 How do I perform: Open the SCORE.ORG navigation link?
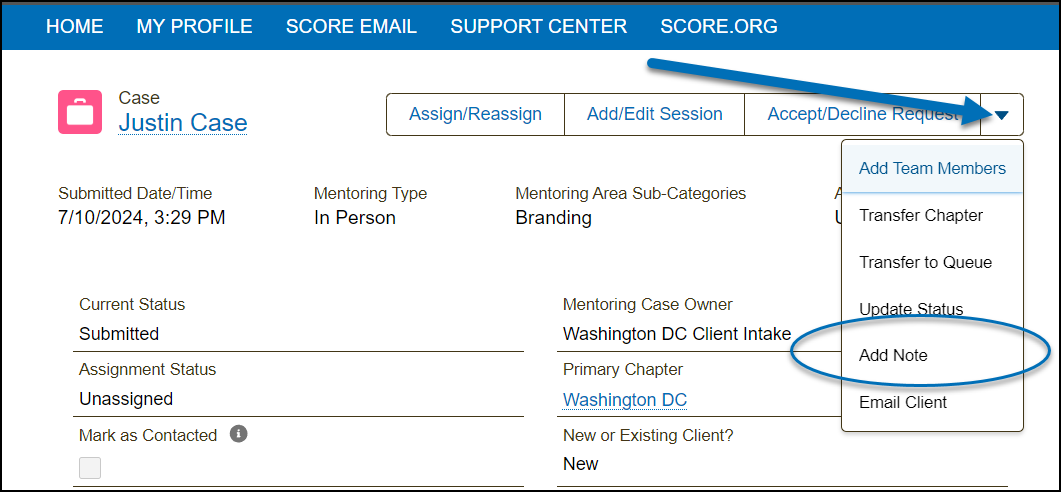pos(719,27)
